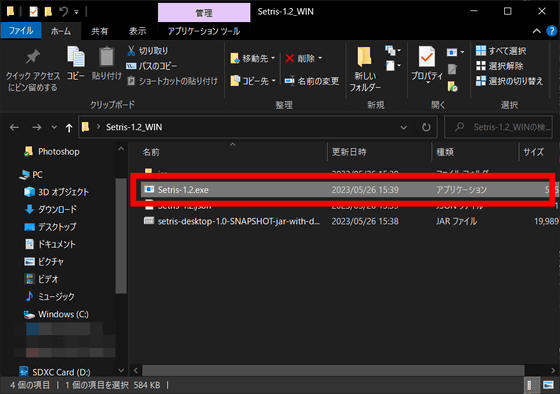Sort by Size (サイズ) column header
Image resolution: width=560 pixels, height=394 pixels.
point(534,152)
